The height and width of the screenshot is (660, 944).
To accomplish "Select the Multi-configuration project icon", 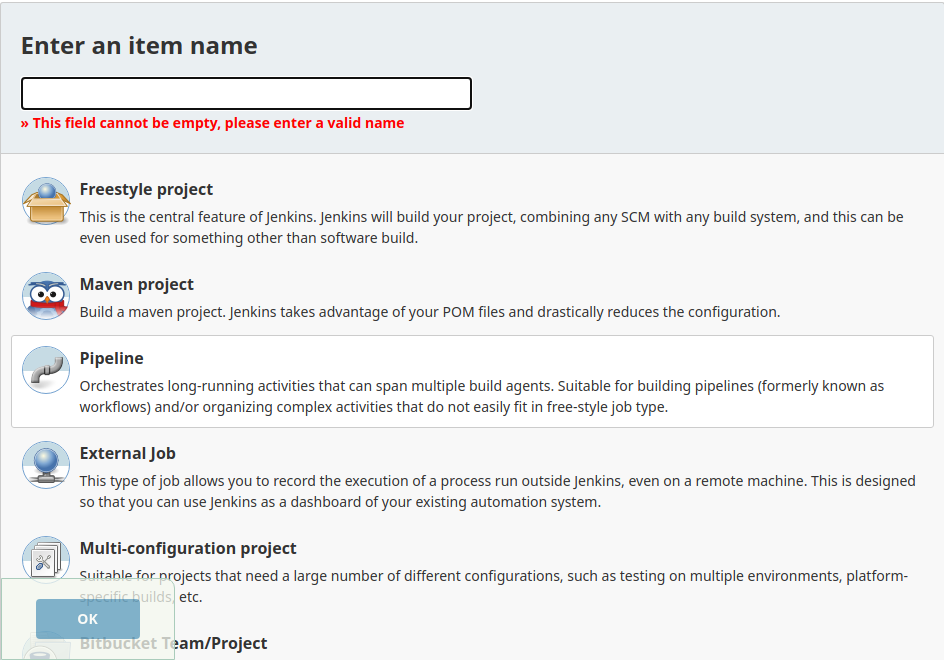I will point(46,559).
